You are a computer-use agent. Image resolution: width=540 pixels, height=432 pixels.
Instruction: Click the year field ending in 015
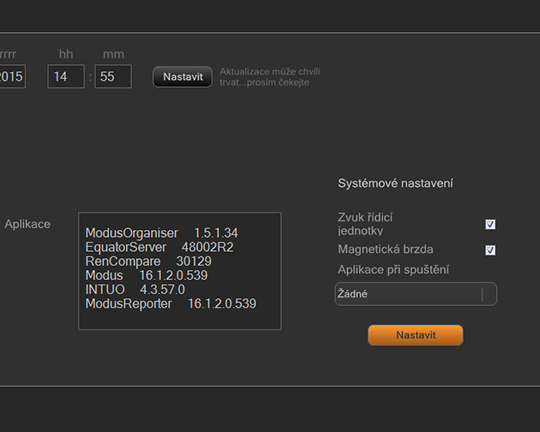coord(12,76)
